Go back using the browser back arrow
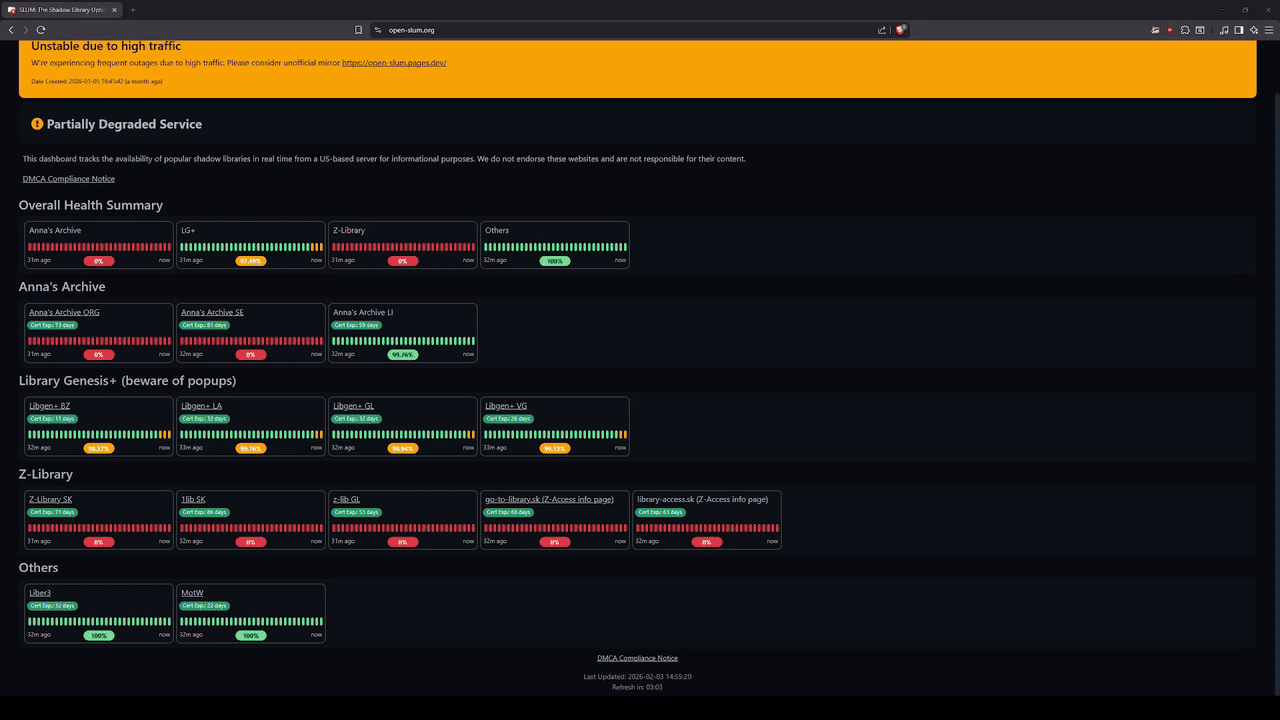 (11, 30)
